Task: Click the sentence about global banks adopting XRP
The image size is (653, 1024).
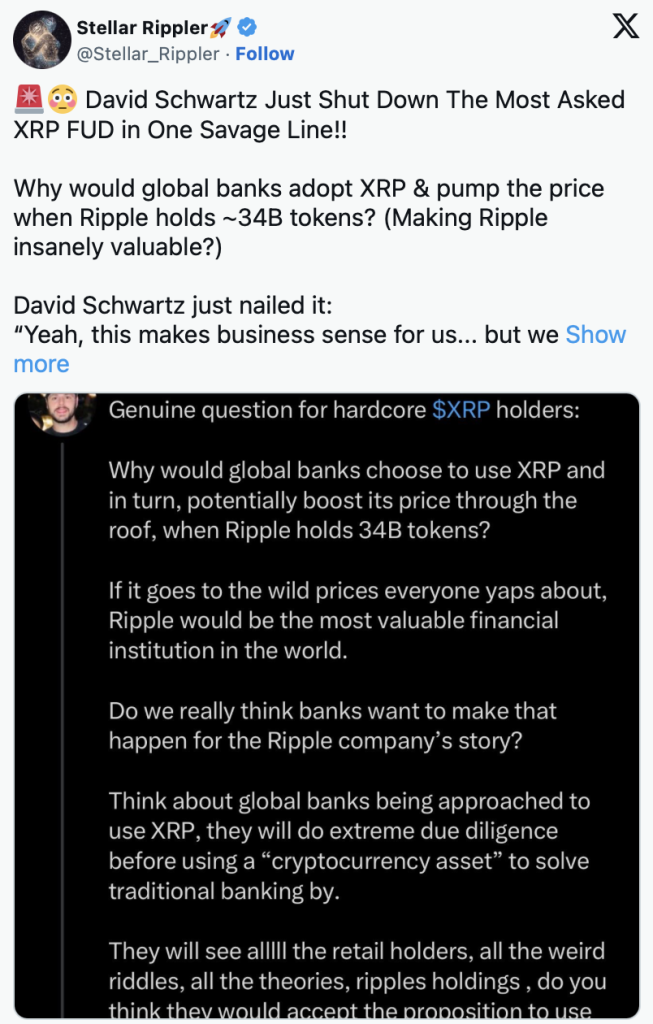Action: [300, 188]
